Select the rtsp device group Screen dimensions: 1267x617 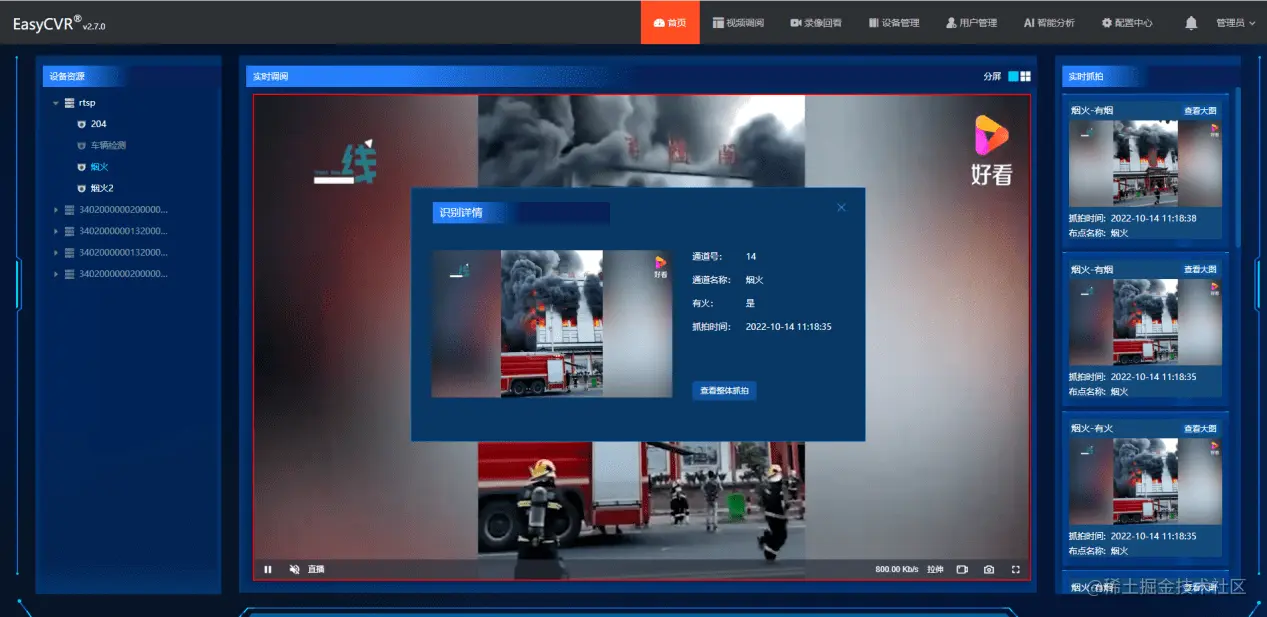point(87,103)
